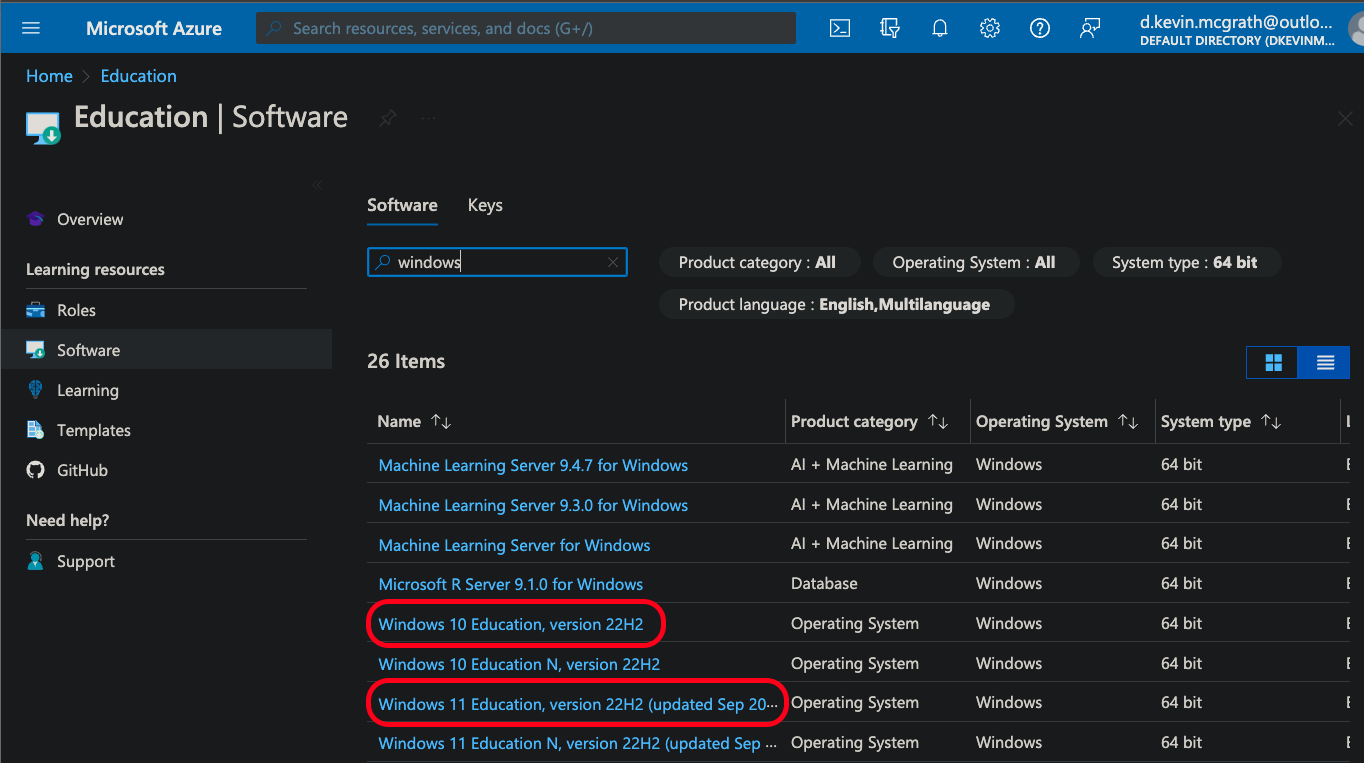Click the Overview icon in sidebar
Viewport: 1364px width, 763px height.
pyautogui.click(x=36, y=219)
